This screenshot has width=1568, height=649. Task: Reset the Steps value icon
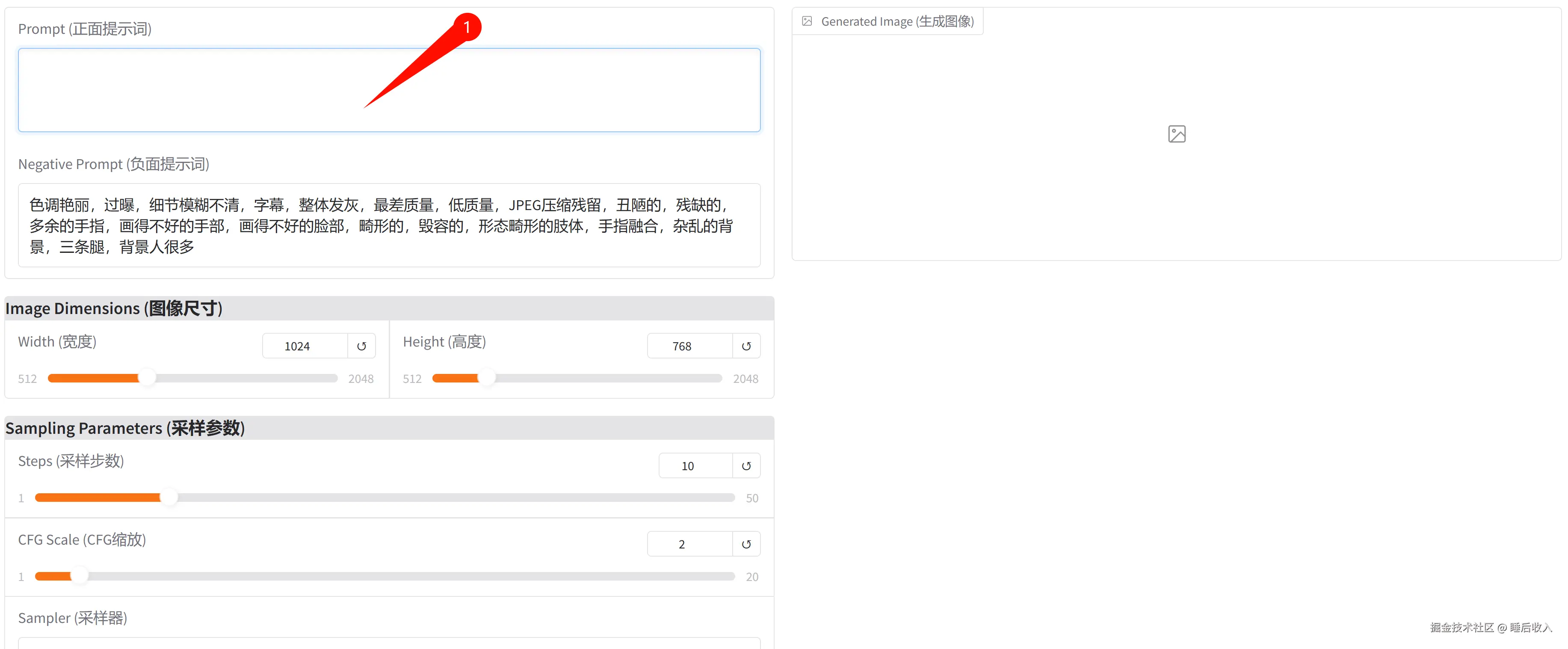coord(746,466)
